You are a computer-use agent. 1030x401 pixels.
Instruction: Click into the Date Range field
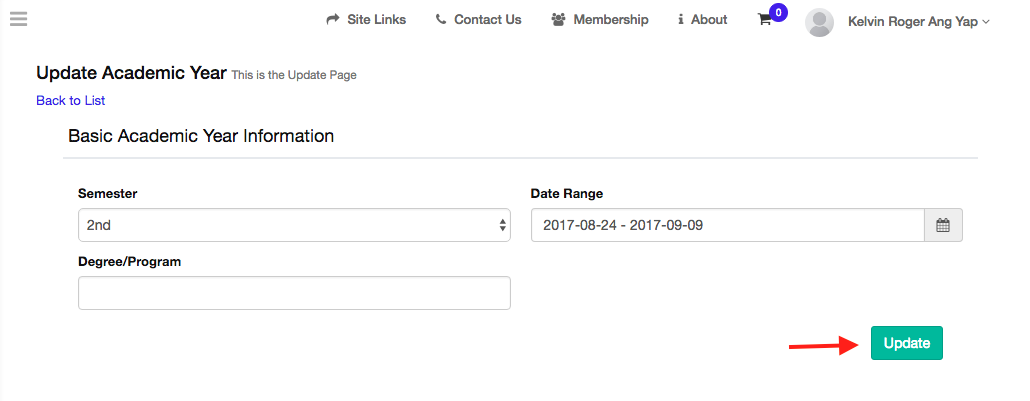(727, 225)
